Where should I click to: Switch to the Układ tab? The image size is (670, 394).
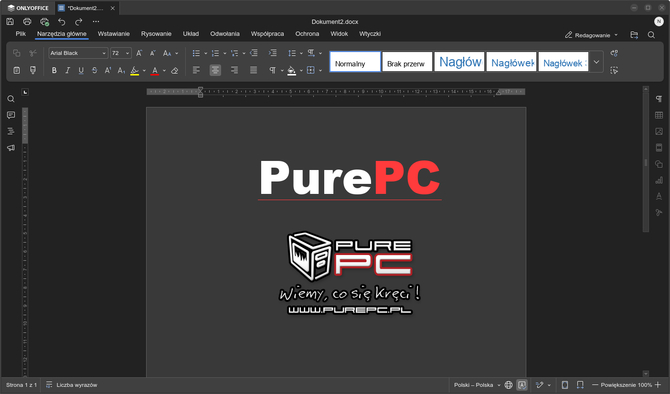[x=191, y=34]
